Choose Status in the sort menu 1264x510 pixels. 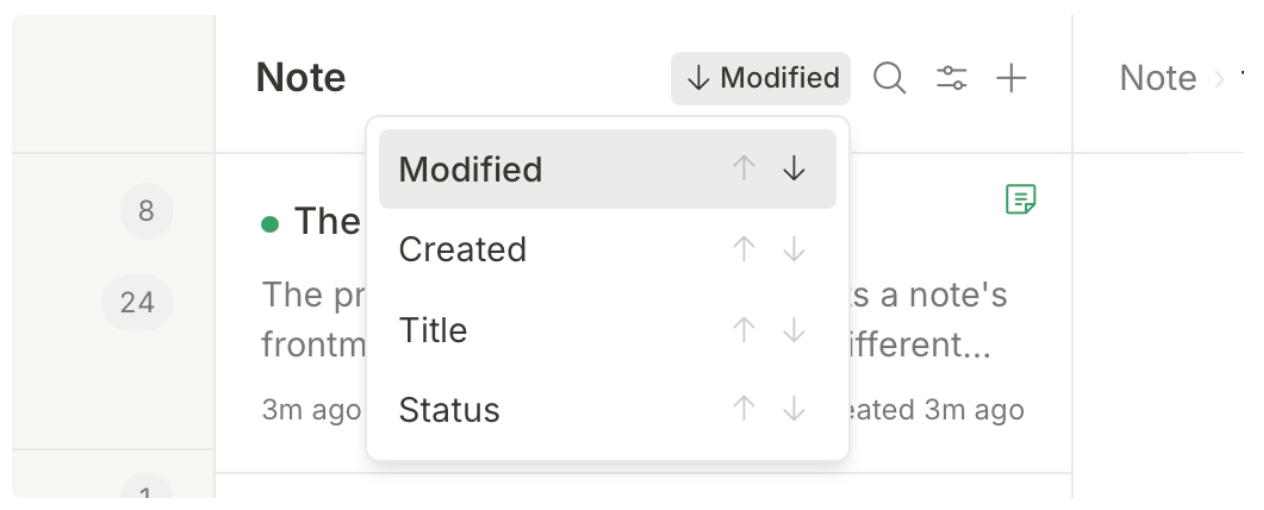[x=449, y=409]
